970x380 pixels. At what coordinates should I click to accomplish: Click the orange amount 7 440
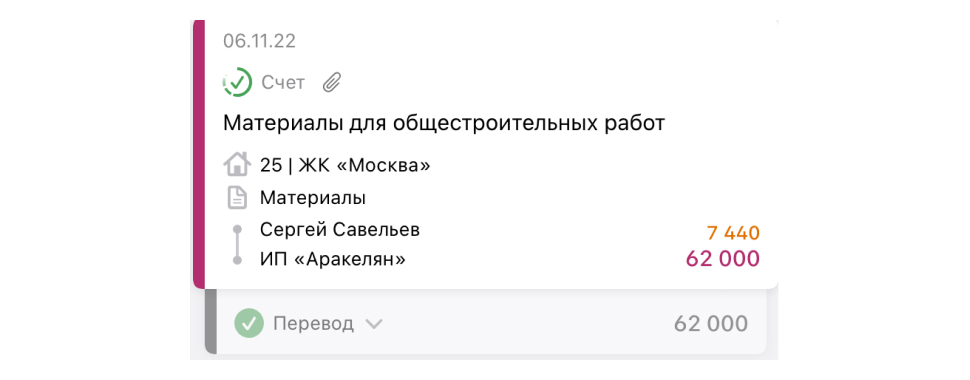733,233
